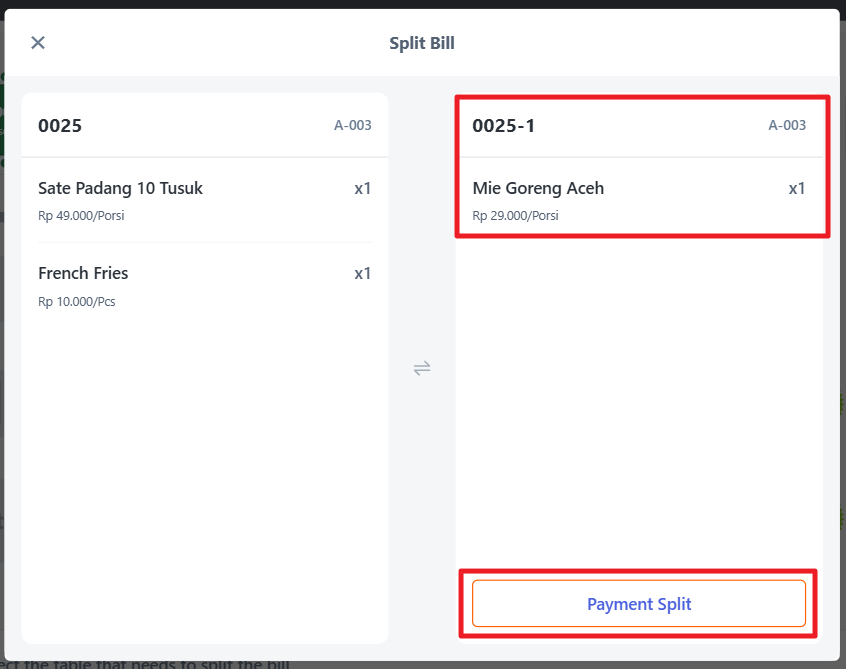The width and height of the screenshot is (846, 669).
Task: Click the Rp 10.000/Pcs price text
Action: (x=77, y=301)
